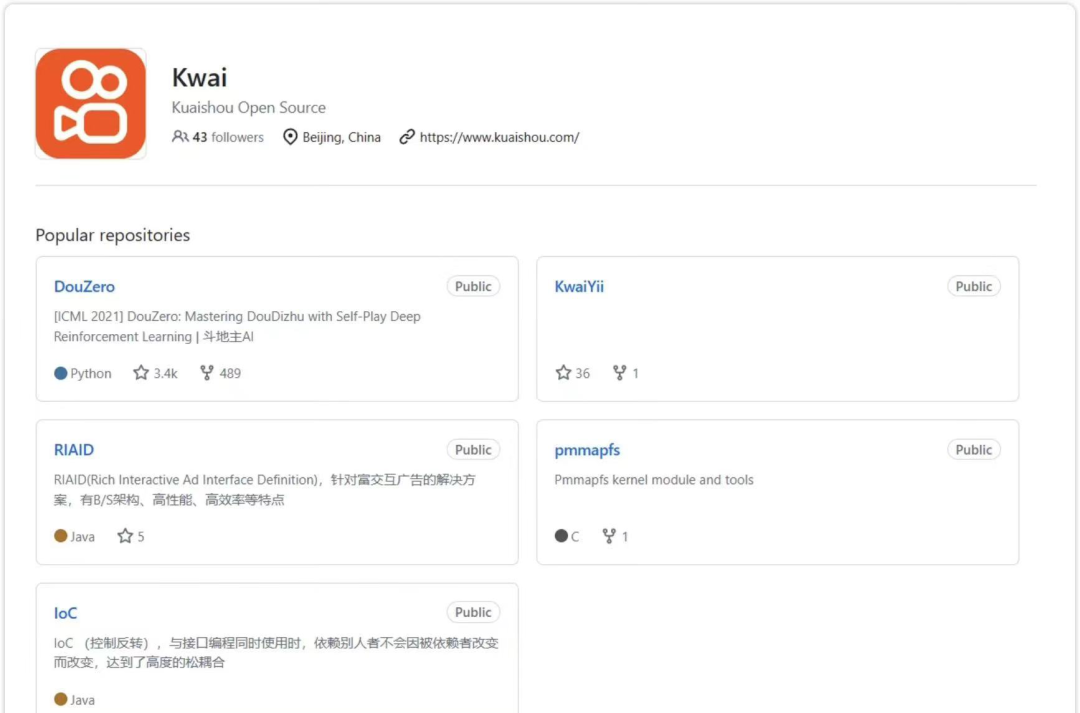Open the 43 followers list
Viewport: 1080px width, 713px height.
tap(228, 137)
